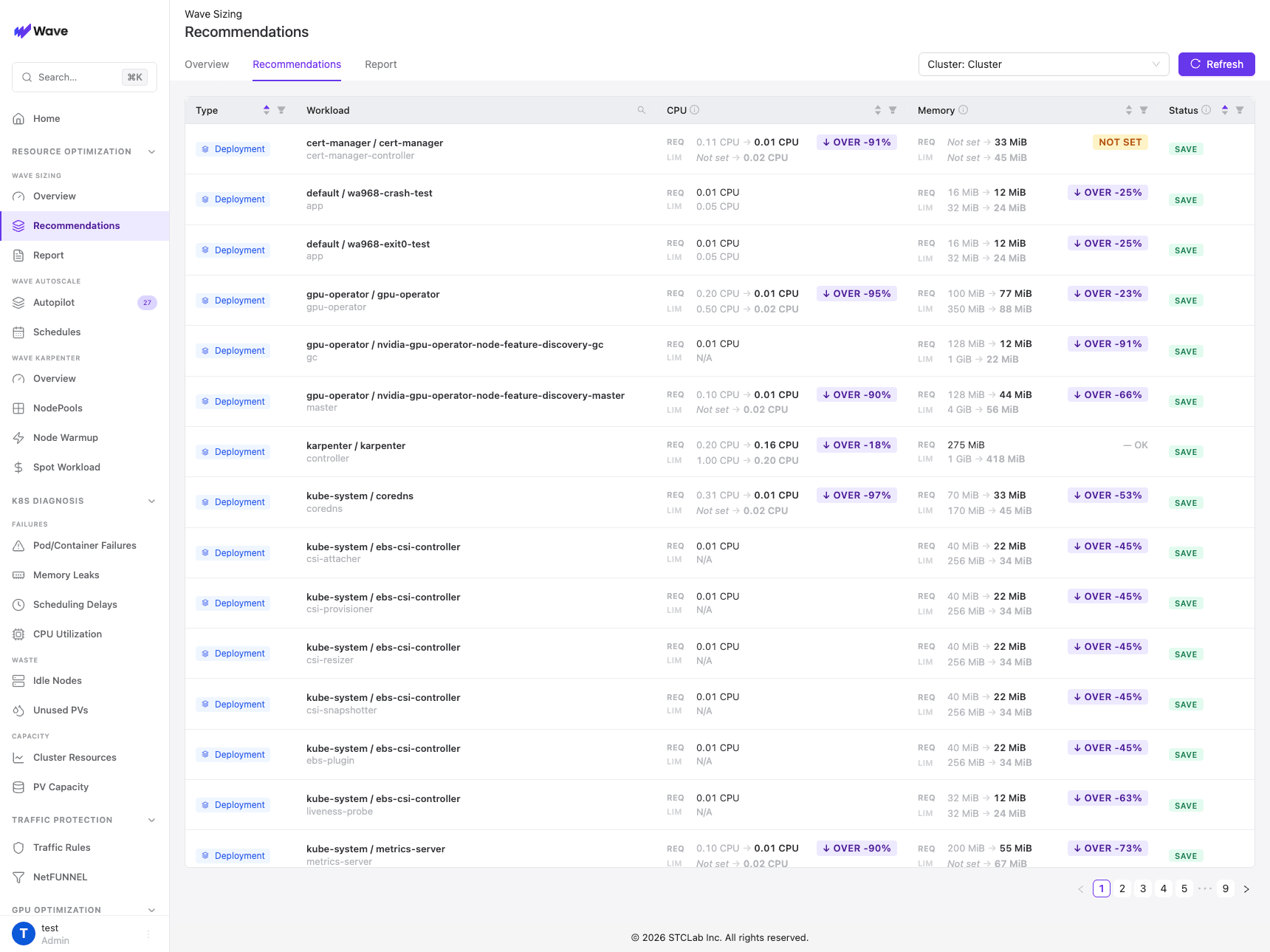The image size is (1270, 952).
Task: Click the Autopilot 27 count badge
Action: tap(147, 303)
